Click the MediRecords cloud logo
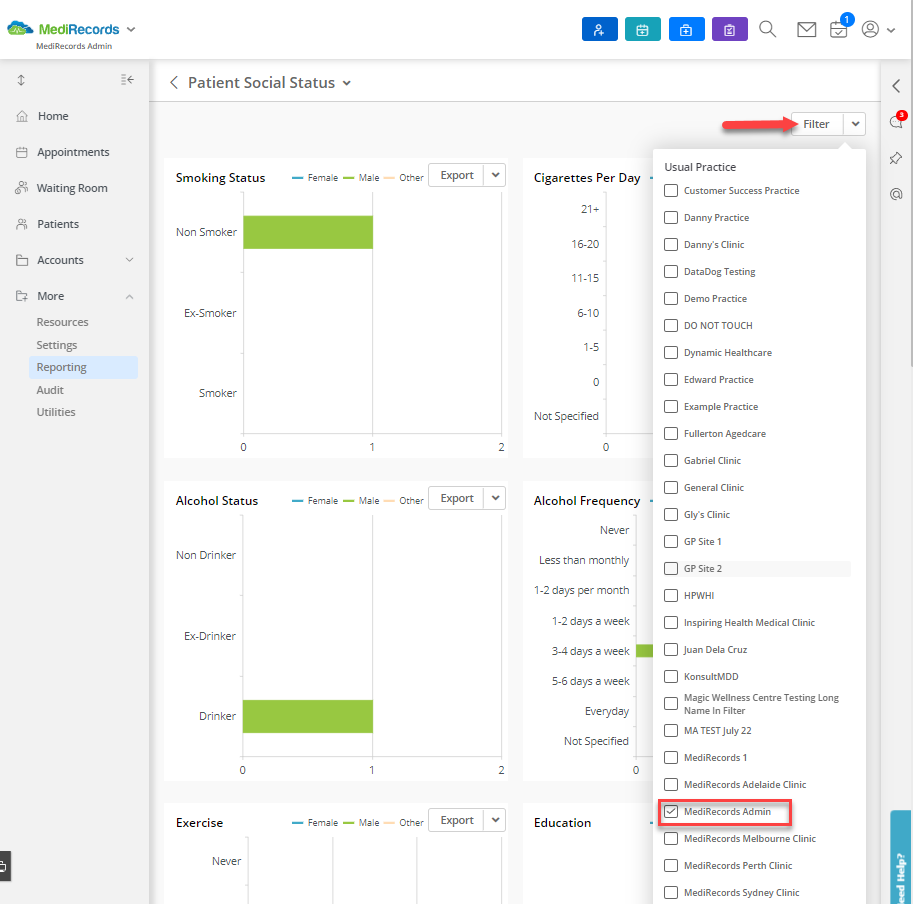 [x=19, y=28]
